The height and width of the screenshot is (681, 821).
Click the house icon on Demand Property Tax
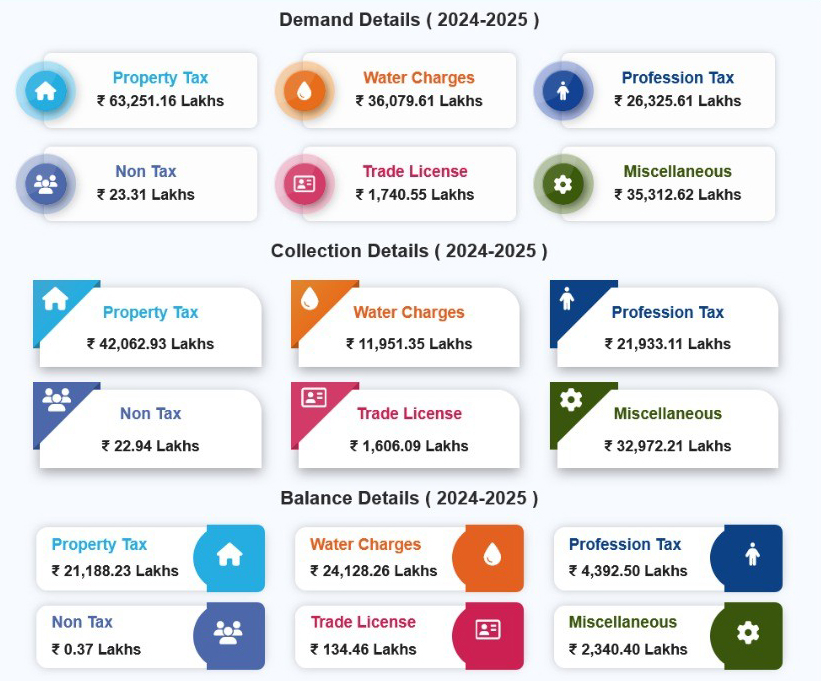click(x=46, y=91)
